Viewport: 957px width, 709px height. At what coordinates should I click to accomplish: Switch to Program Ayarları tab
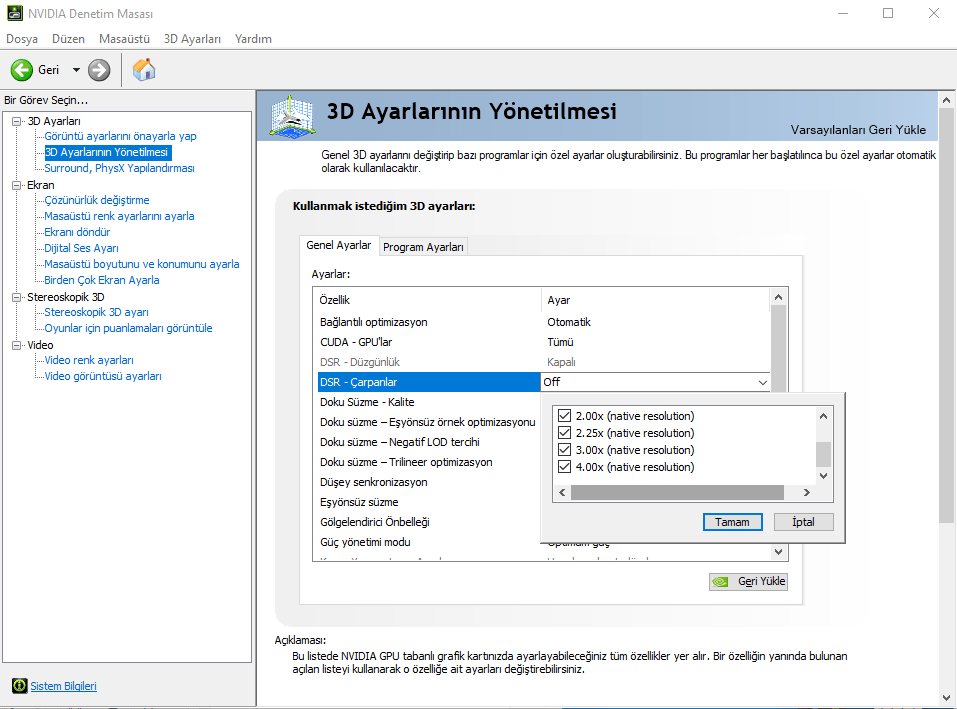(424, 247)
